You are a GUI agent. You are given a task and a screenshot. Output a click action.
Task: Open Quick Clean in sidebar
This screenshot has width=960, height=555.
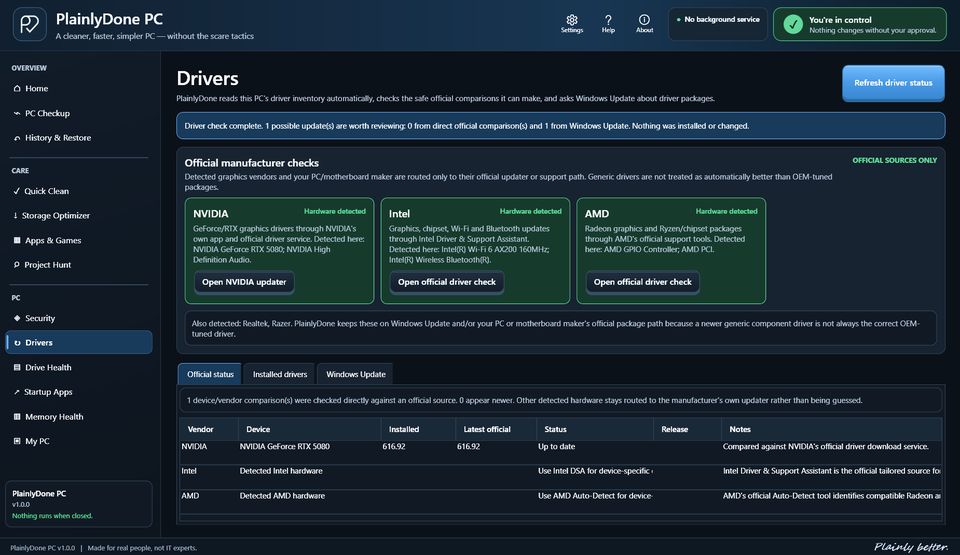pyautogui.click(x=78, y=191)
